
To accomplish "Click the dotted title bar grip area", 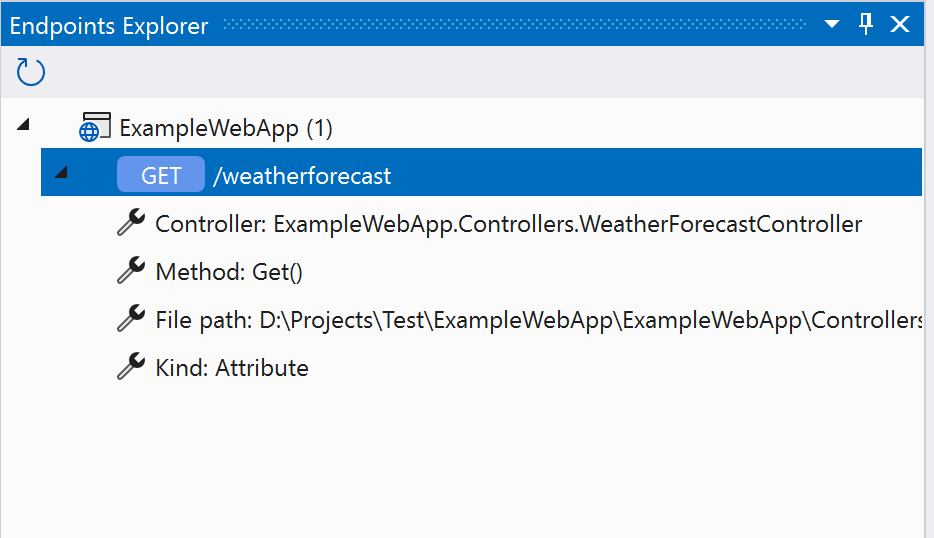I will click(515, 25).
